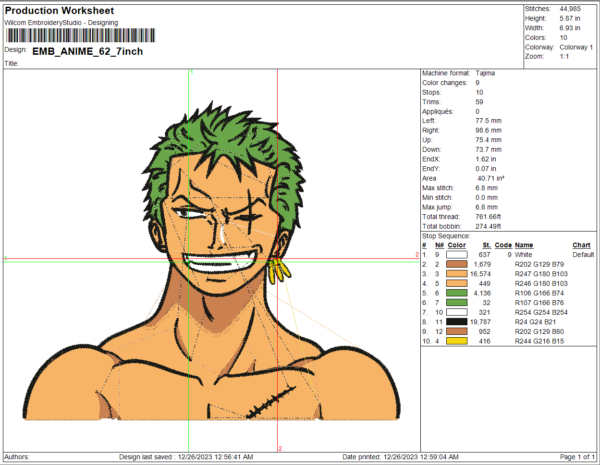Click the Title field at the top
600x465 pixels.
coord(13,62)
